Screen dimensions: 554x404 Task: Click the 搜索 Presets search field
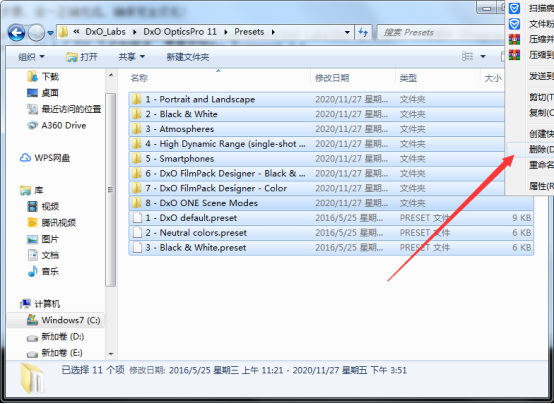tap(441, 33)
